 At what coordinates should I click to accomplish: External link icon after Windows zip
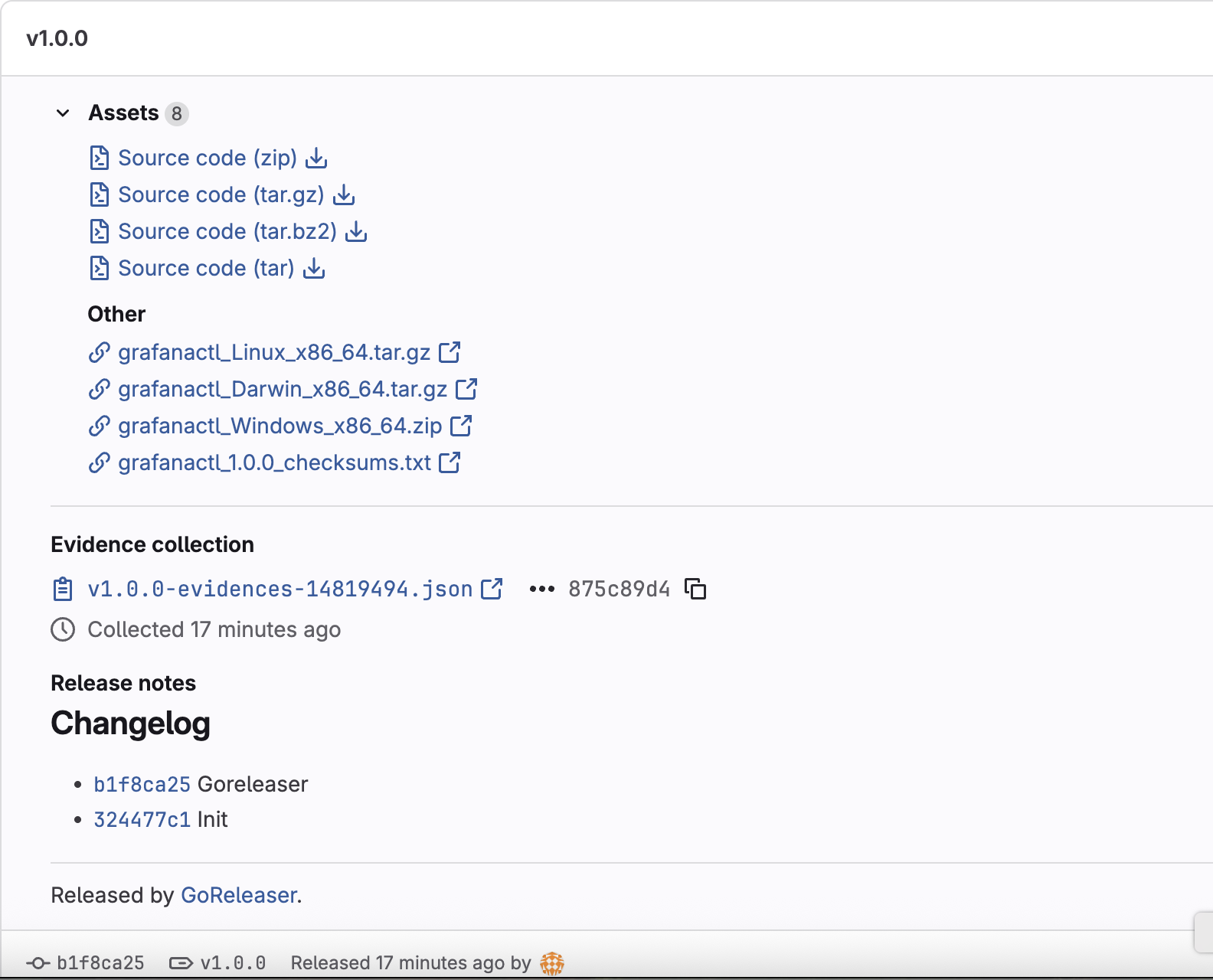pyautogui.click(x=461, y=426)
